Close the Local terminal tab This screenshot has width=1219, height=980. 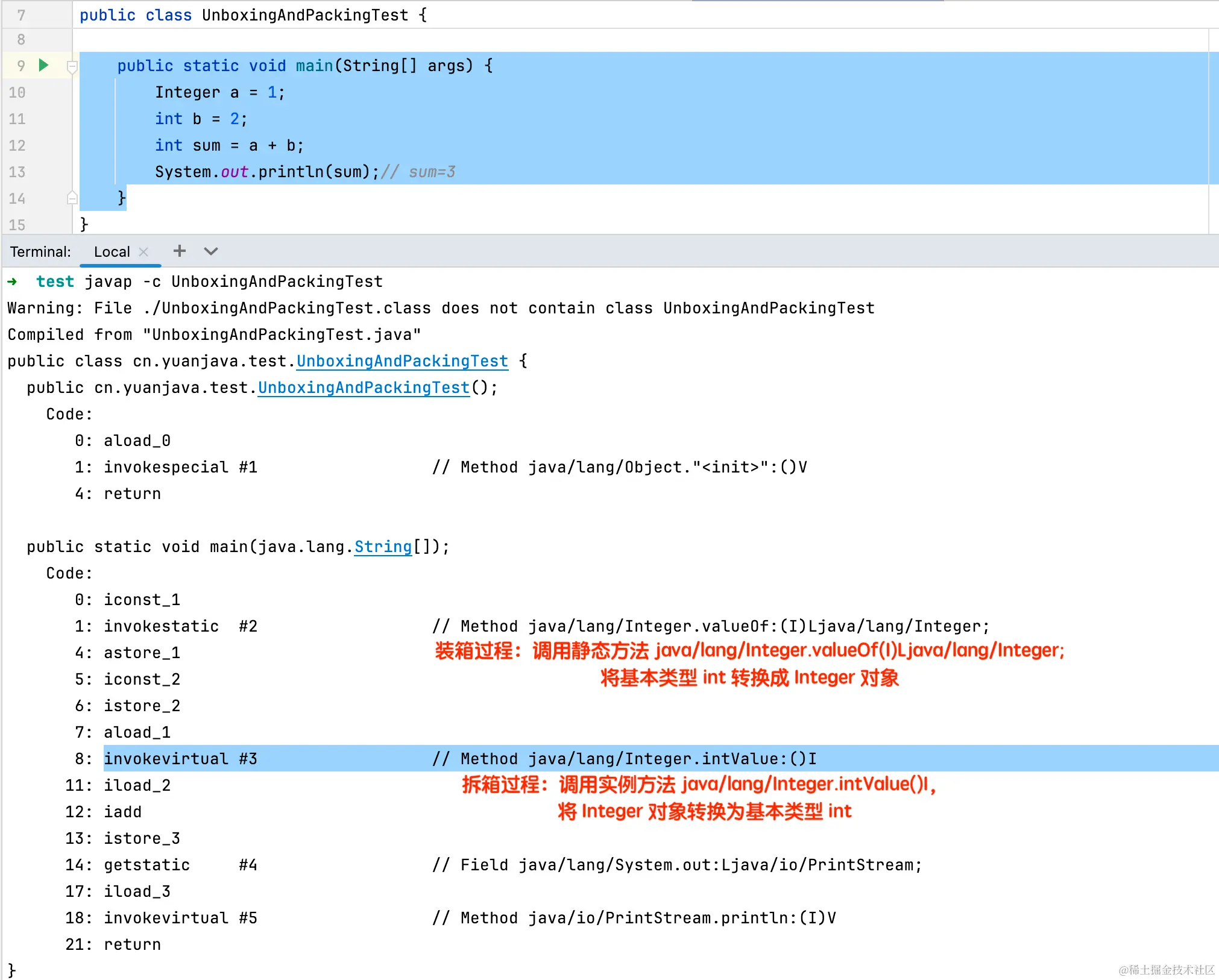click(x=143, y=252)
